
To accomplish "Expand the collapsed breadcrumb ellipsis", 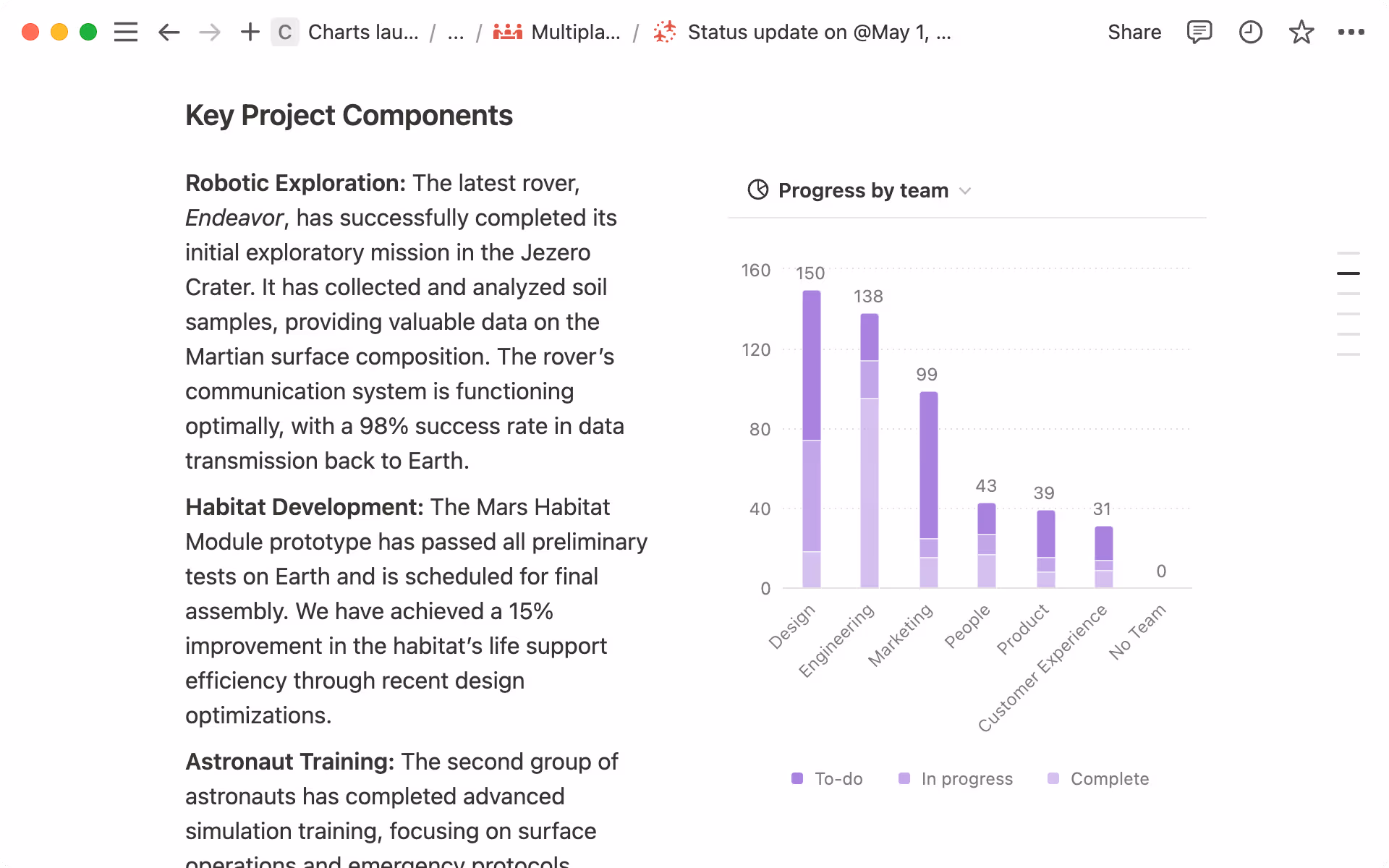I will pyautogui.click(x=455, y=32).
